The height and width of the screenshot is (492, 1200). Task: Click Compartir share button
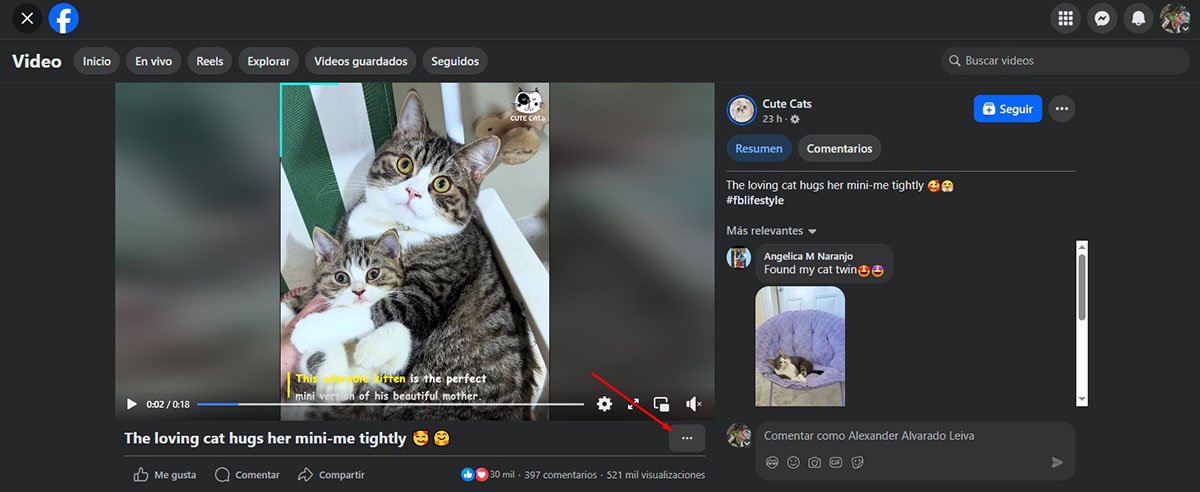click(331, 475)
